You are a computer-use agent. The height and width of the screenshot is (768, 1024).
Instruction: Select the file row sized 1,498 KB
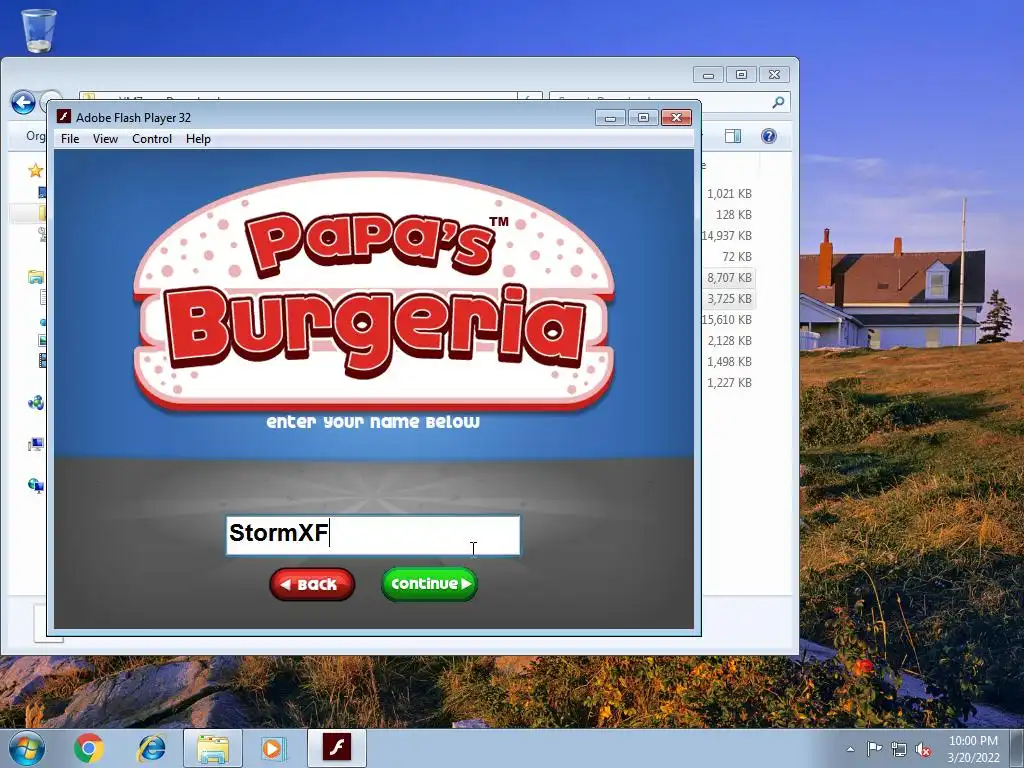click(x=729, y=361)
